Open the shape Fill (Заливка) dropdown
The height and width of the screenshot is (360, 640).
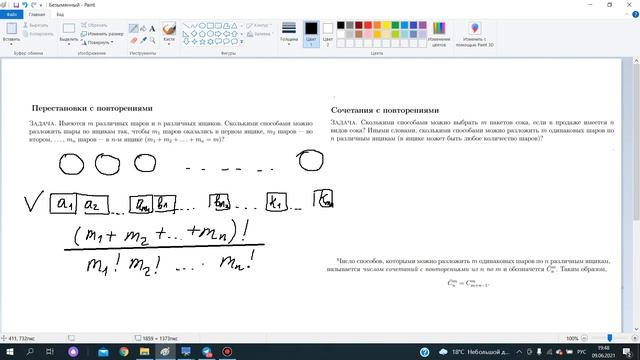(259, 34)
